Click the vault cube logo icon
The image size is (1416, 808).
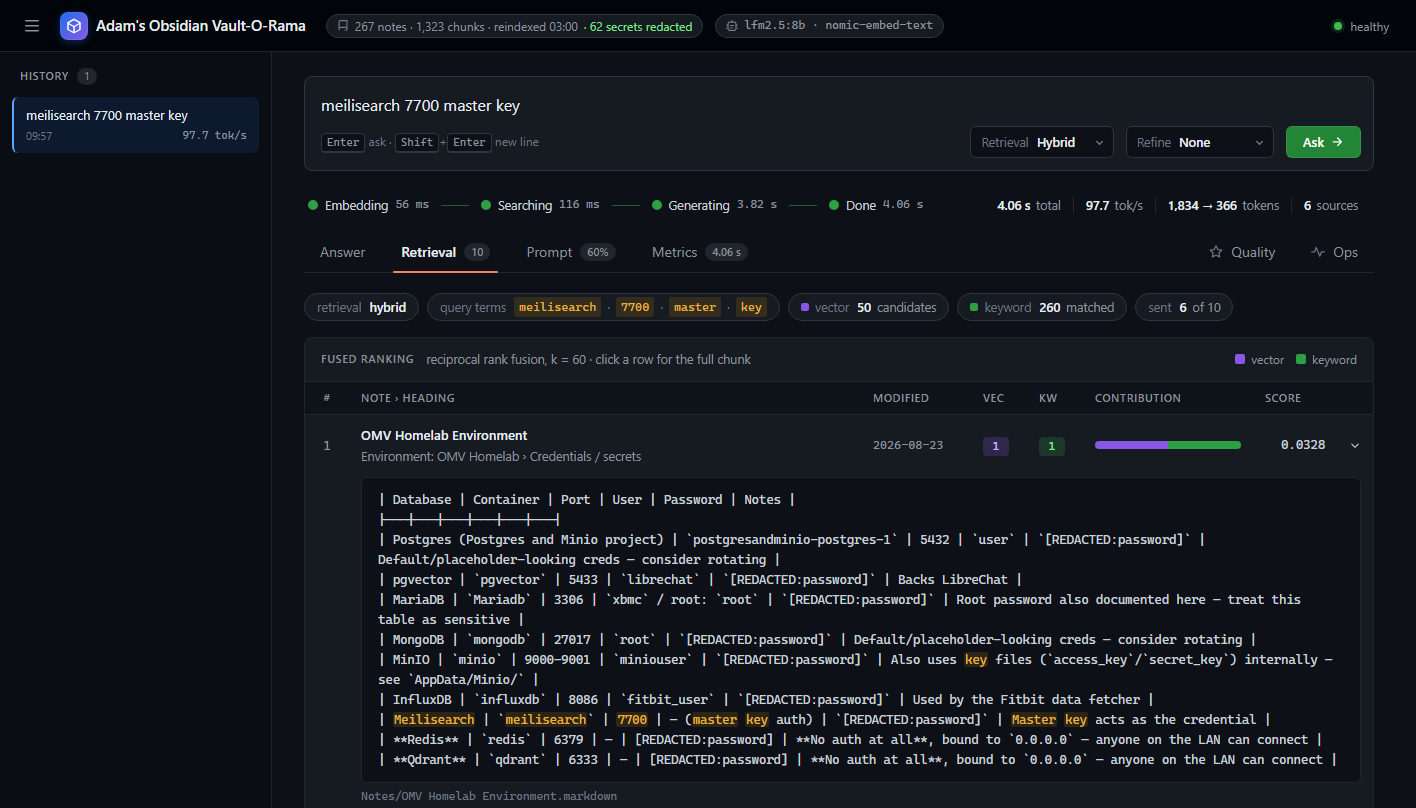pos(74,26)
